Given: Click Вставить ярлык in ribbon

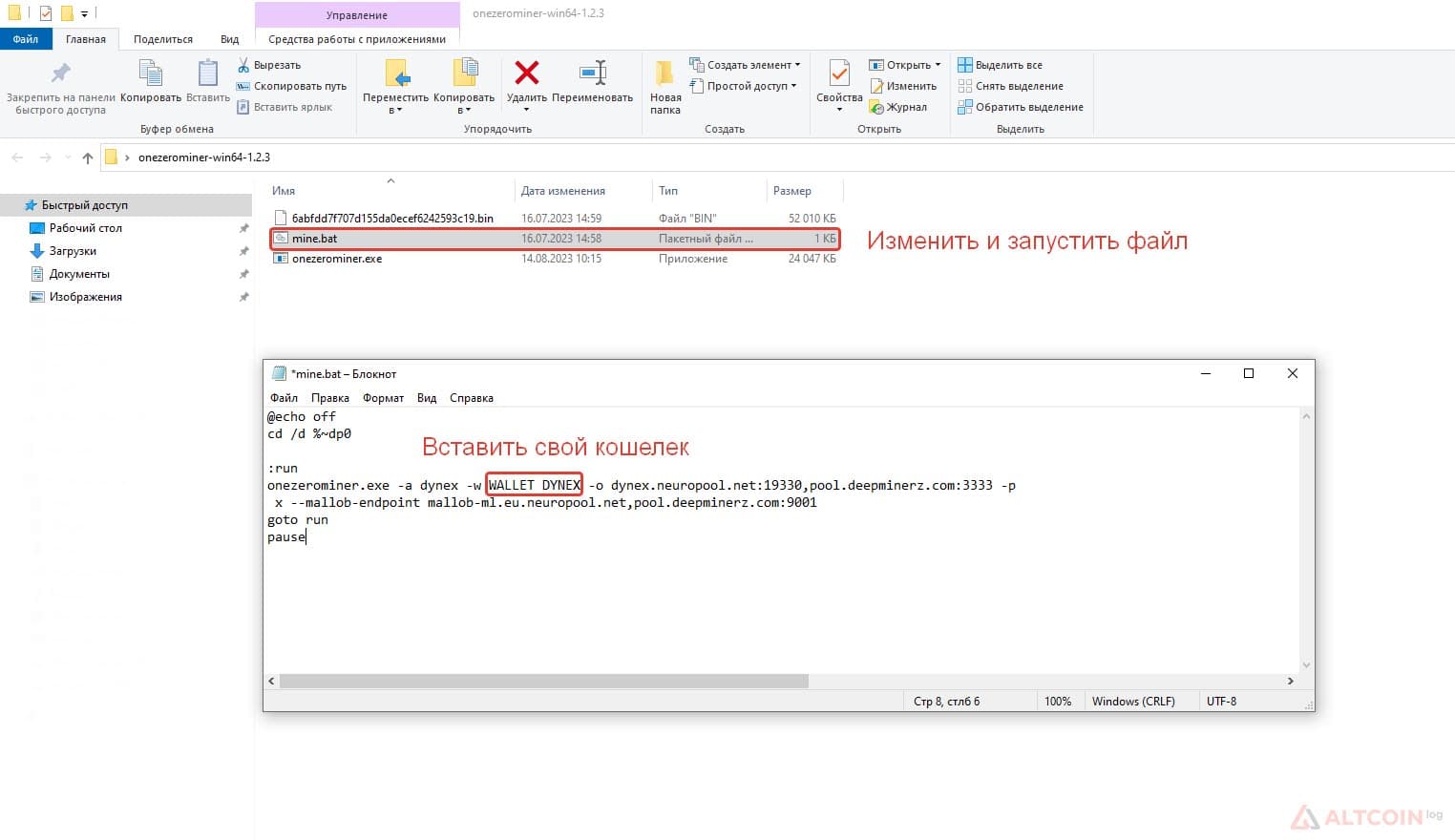Looking at the screenshot, I should click(285, 107).
